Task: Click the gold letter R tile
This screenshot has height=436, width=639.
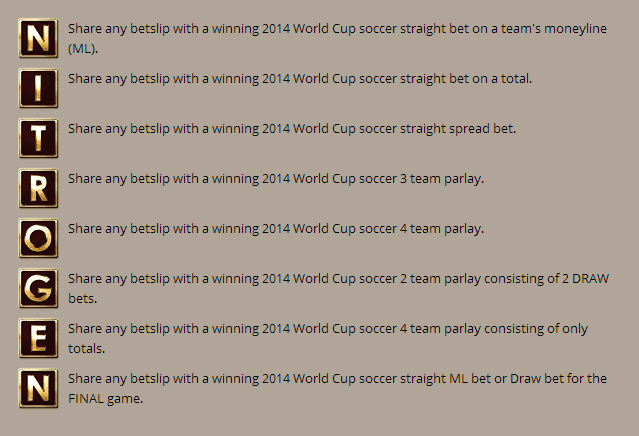Action: 38,189
